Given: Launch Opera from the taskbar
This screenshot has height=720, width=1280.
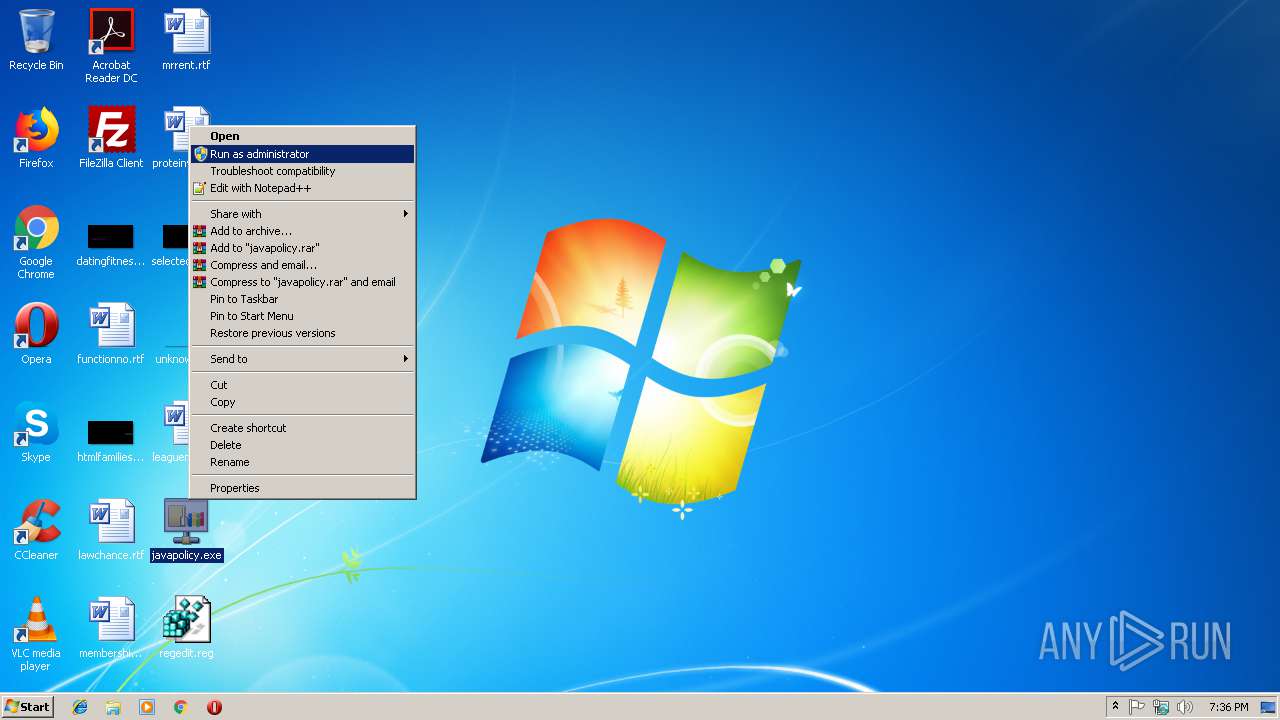Looking at the screenshot, I should coord(214,707).
